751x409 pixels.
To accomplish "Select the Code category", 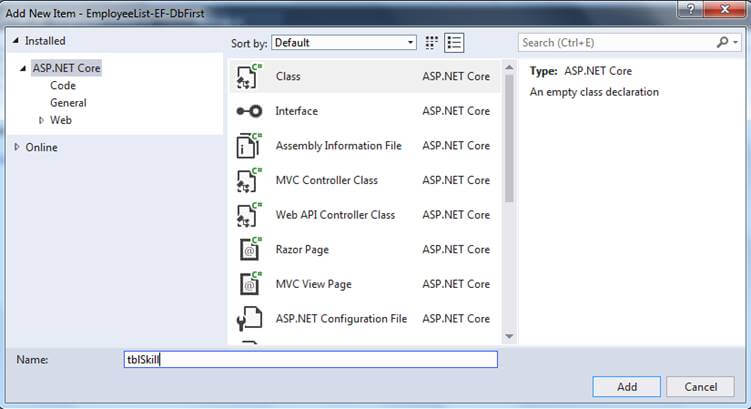I will tap(63, 85).
